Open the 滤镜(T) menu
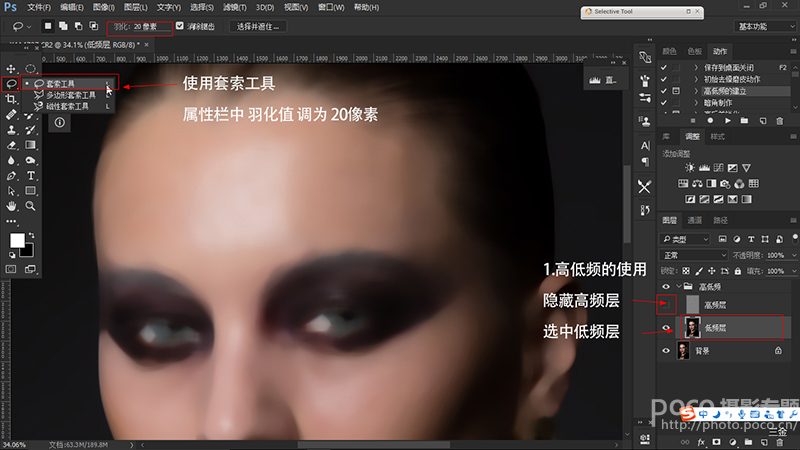This screenshot has height=450, width=800. point(235,8)
